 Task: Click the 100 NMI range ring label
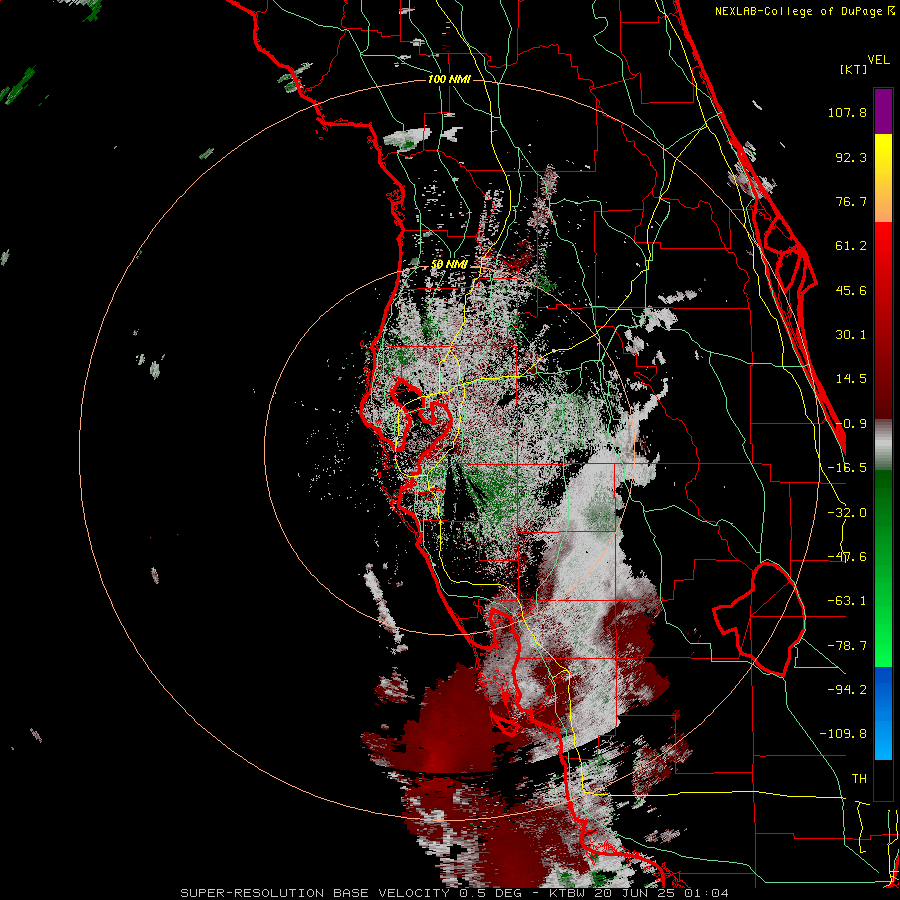pyautogui.click(x=449, y=79)
